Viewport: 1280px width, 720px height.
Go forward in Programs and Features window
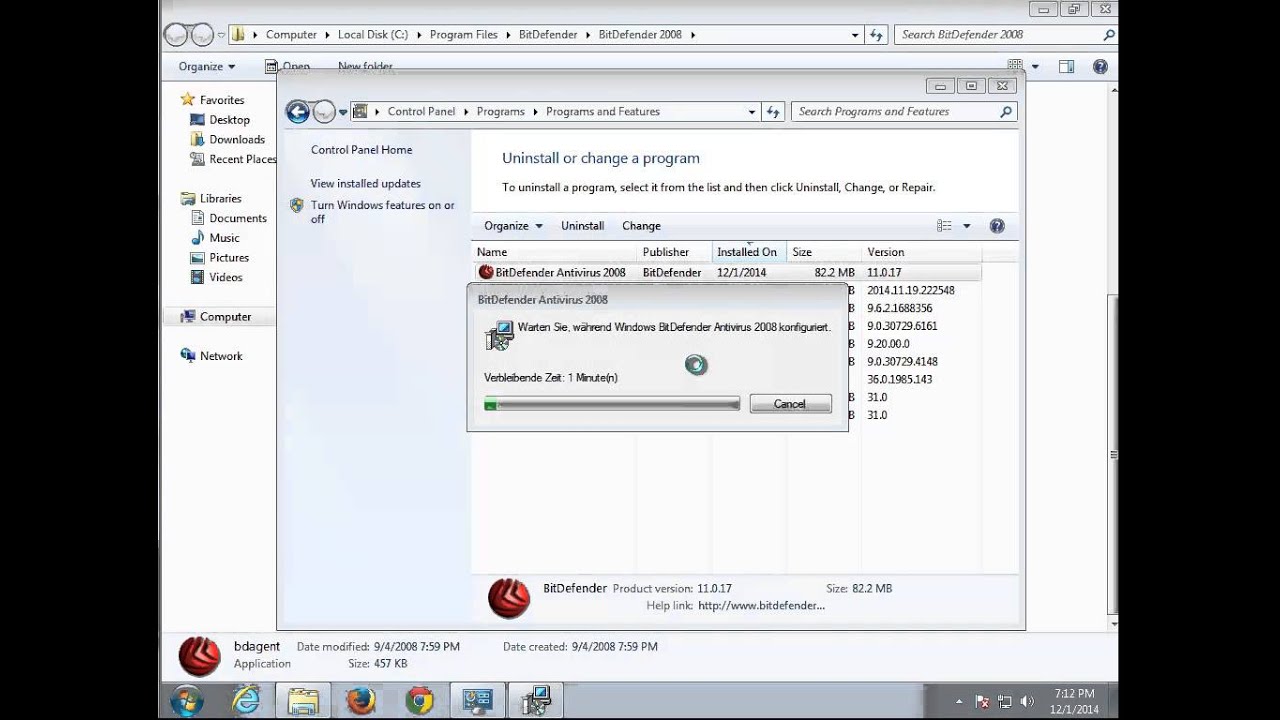pos(323,112)
